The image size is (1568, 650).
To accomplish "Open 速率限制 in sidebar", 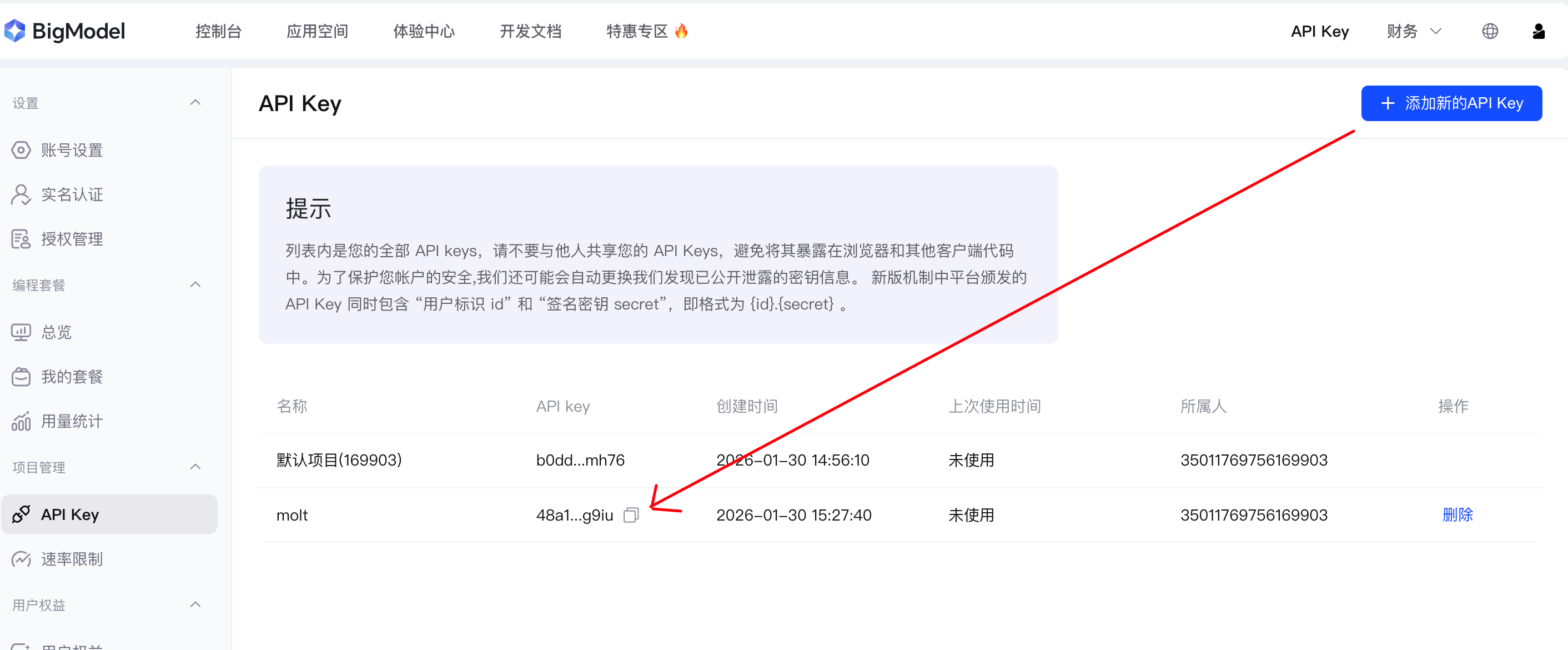I will [72, 559].
